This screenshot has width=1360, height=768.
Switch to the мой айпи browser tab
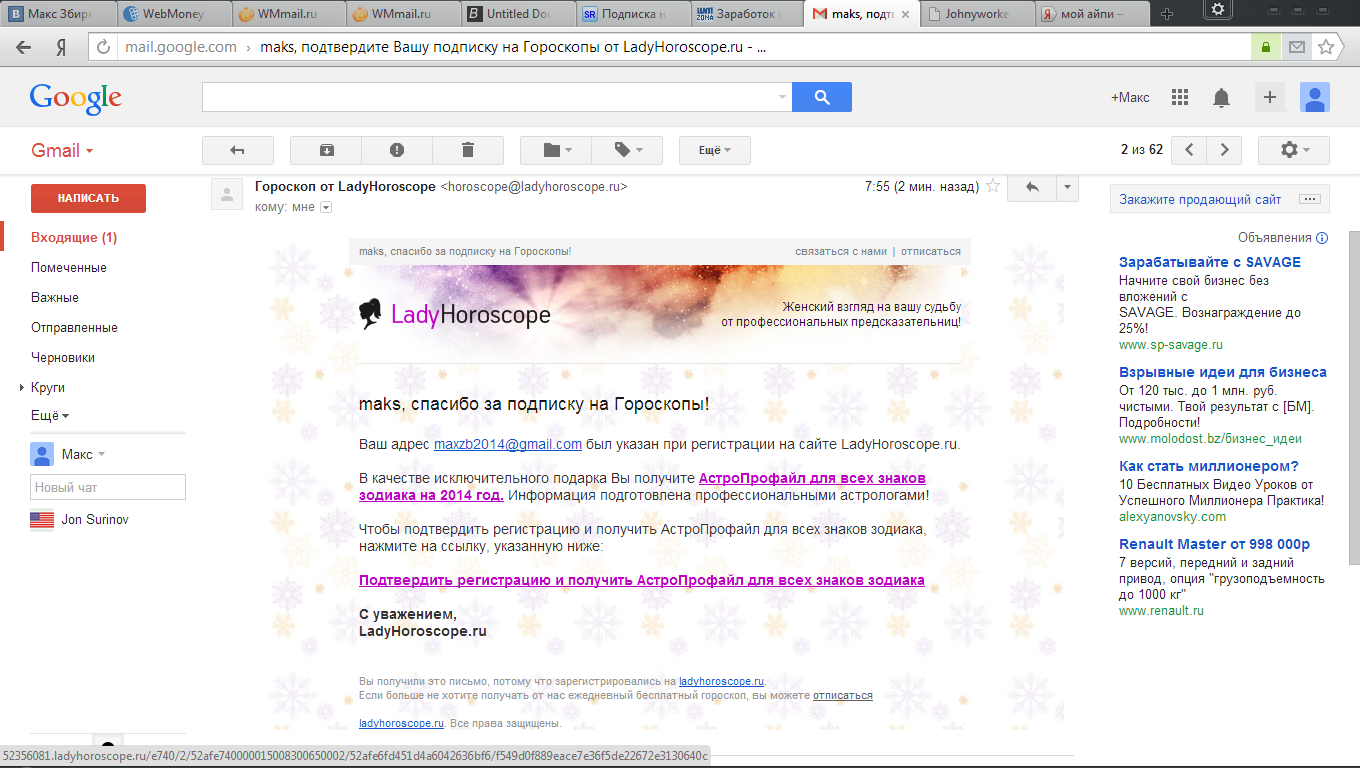click(1094, 14)
